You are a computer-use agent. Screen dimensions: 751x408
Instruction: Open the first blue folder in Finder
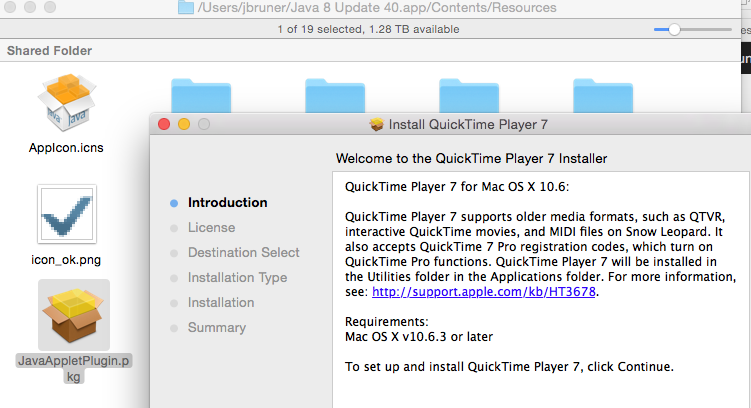tap(201, 96)
